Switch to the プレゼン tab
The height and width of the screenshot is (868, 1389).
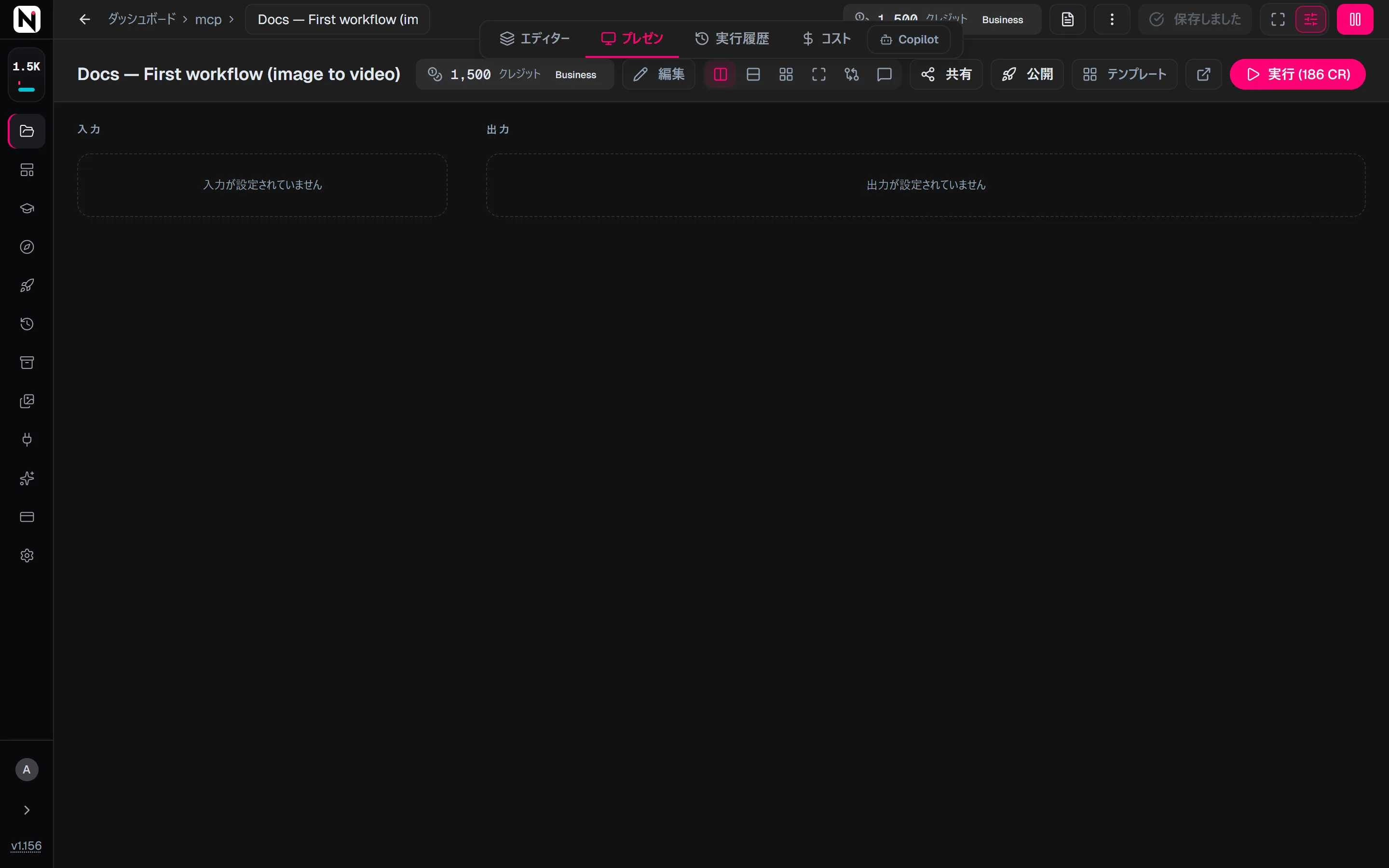[632, 39]
